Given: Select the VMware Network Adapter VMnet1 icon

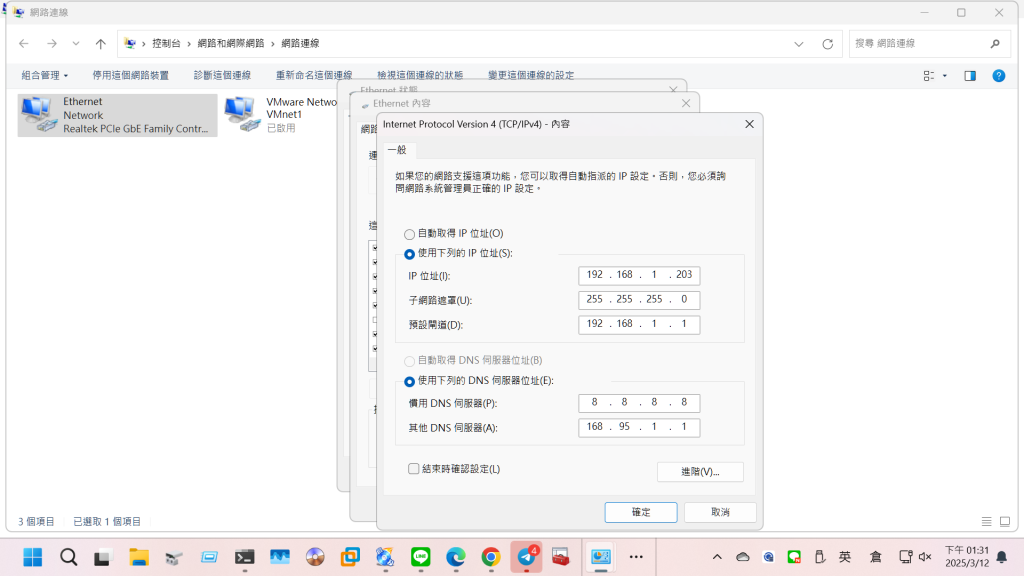Looking at the screenshot, I should pyautogui.click(x=239, y=114).
